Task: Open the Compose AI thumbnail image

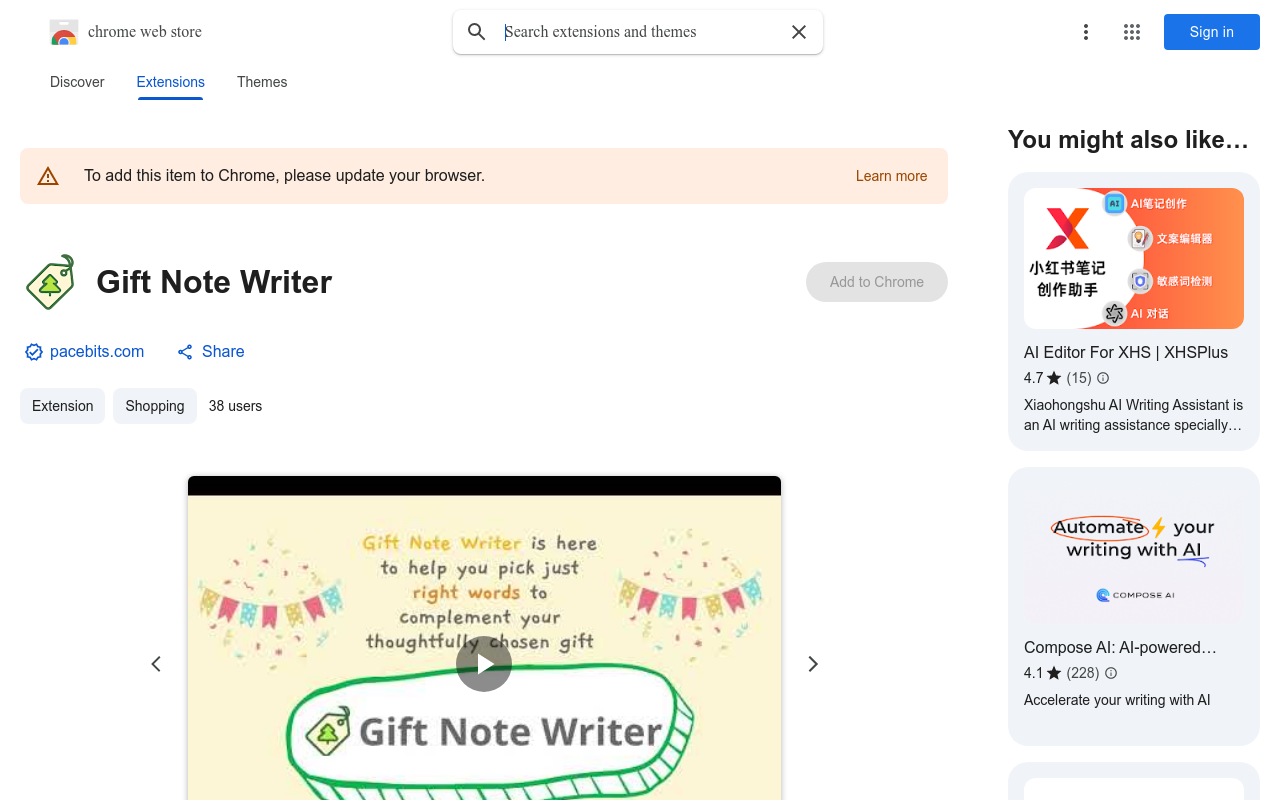Action: tap(1134, 554)
